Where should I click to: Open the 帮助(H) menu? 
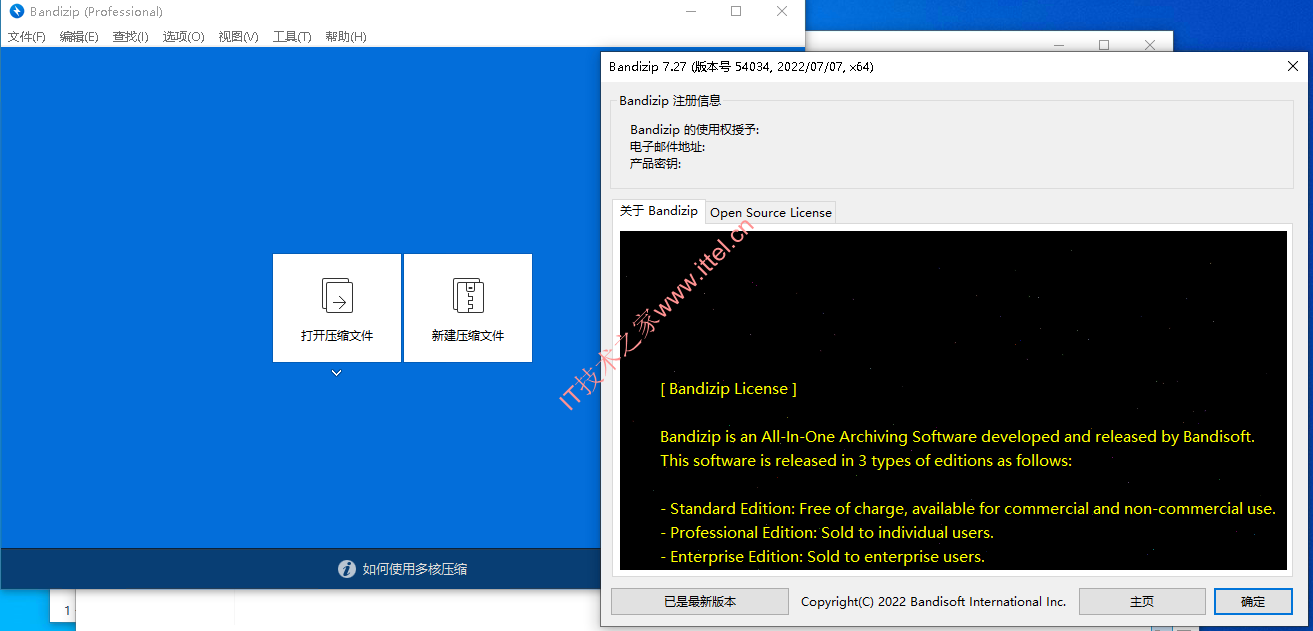(x=346, y=37)
